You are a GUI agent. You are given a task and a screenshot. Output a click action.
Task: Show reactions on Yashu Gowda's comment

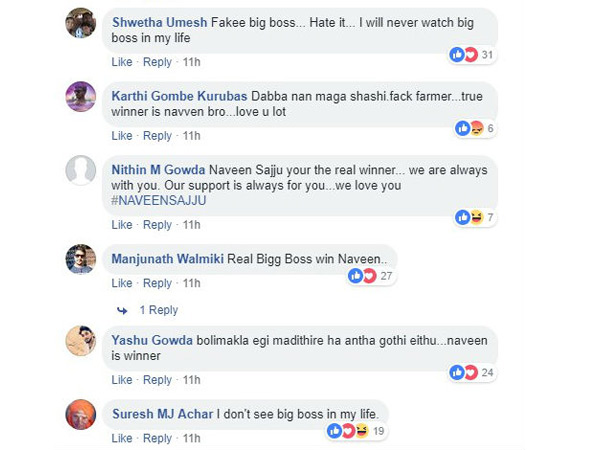coord(473,372)
